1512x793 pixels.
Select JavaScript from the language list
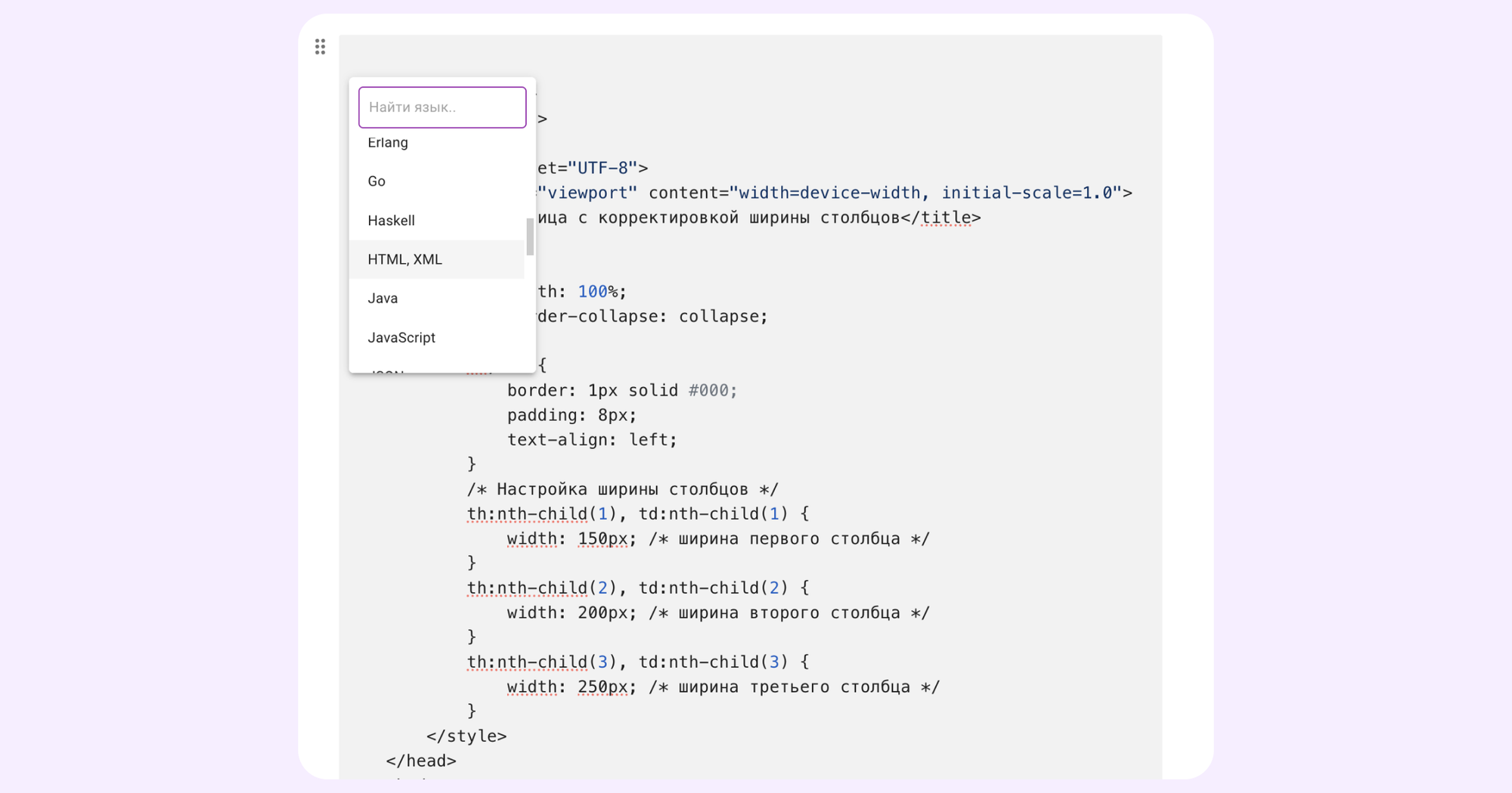coord(401,337)
